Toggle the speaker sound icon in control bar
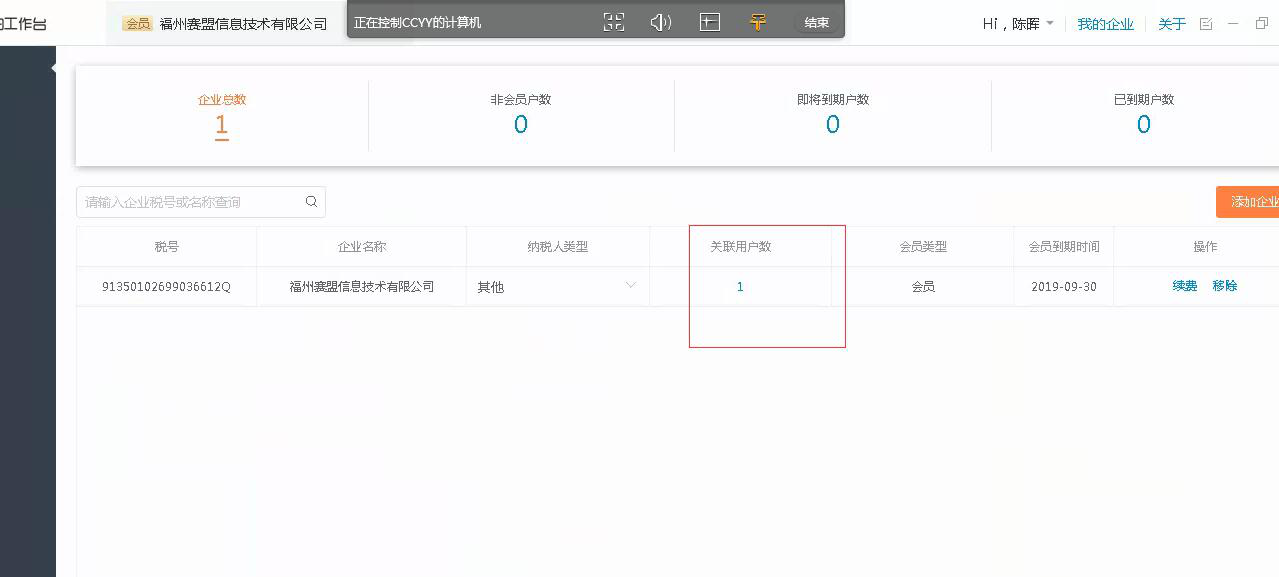 (x=661, y=22)
